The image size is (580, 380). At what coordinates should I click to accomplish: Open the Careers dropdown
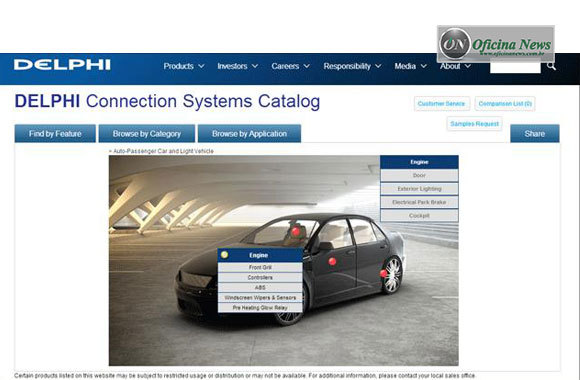tap(290, 66)
